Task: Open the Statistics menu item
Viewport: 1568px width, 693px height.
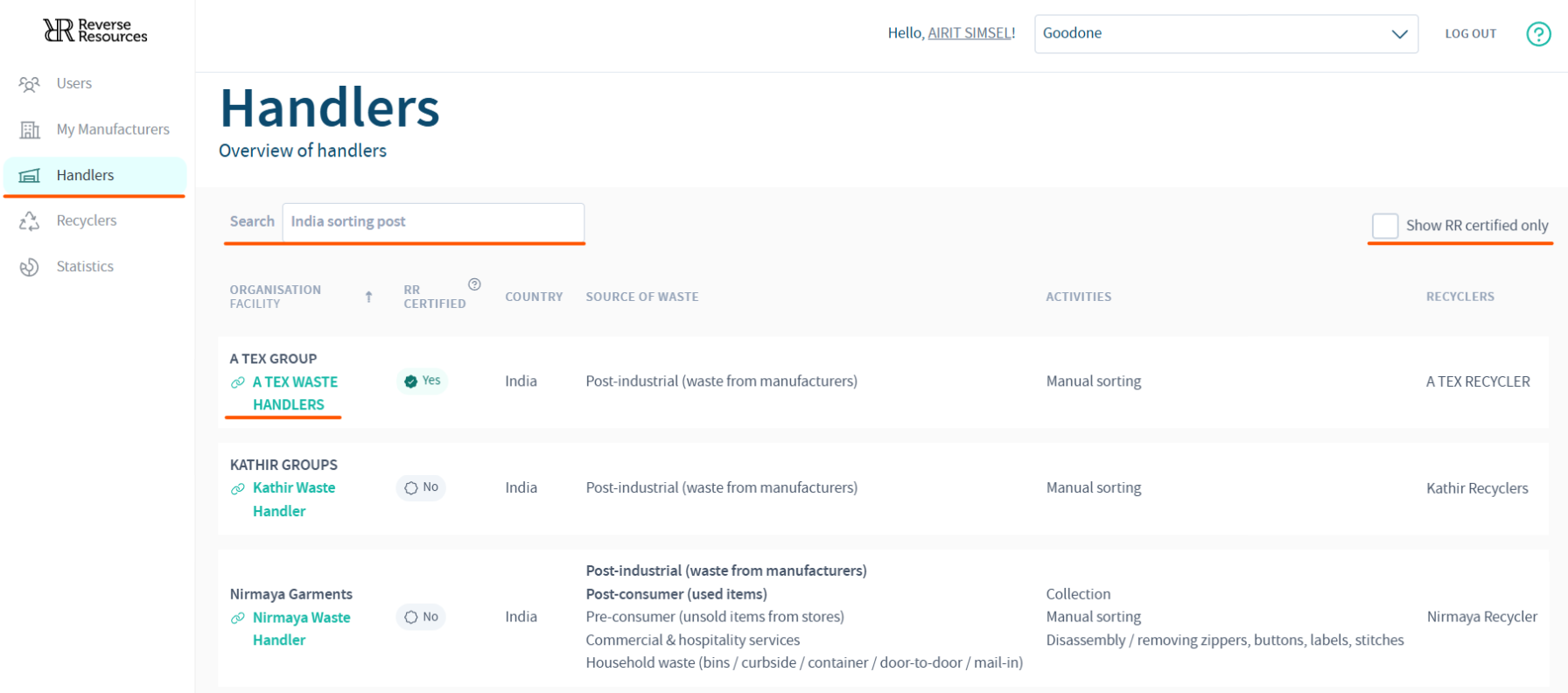Action: [x=85, y=266]
